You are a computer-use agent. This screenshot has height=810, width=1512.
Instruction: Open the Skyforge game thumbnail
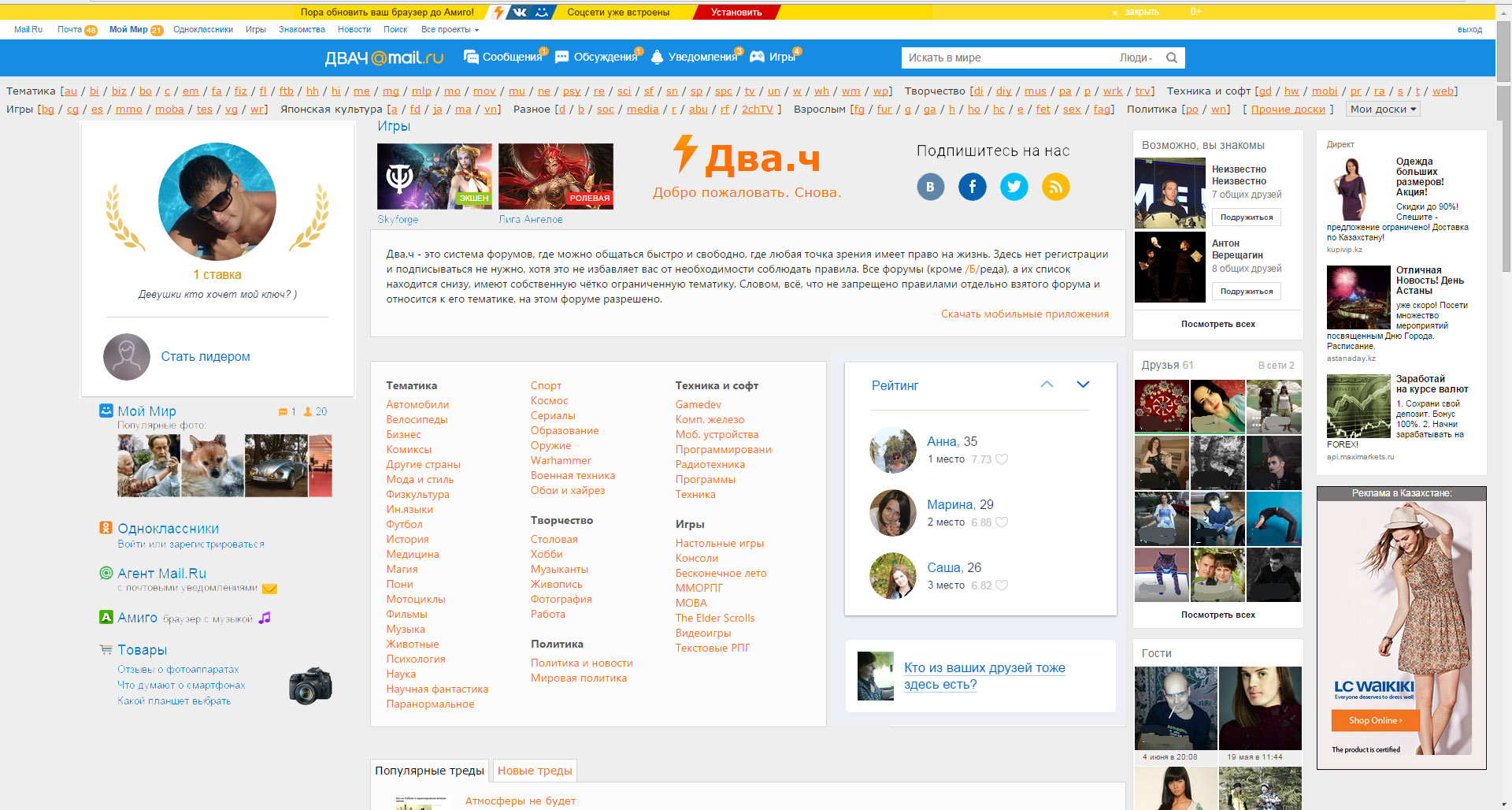click(x=435, y=176)
